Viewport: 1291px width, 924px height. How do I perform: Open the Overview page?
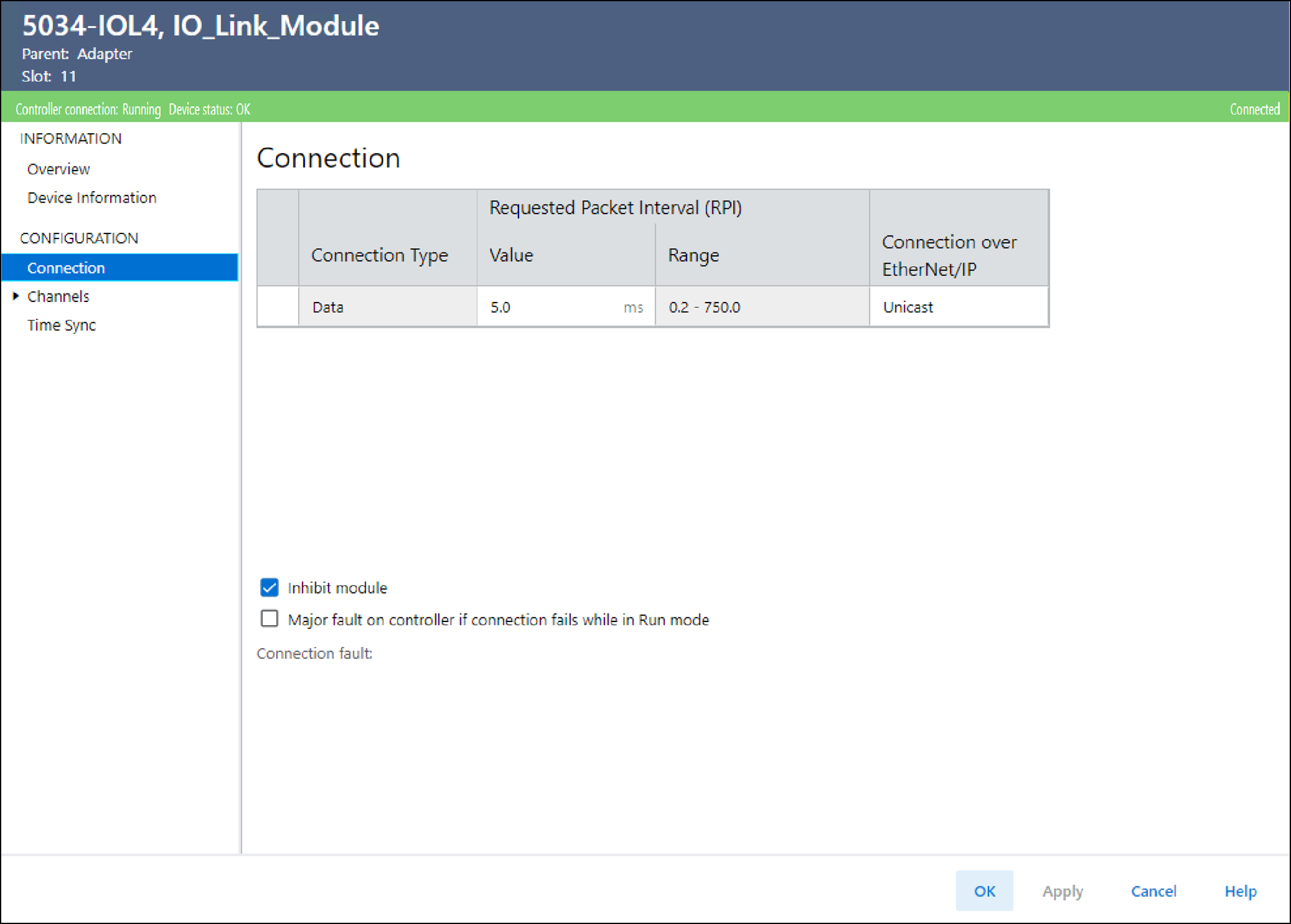pos(59,169)
